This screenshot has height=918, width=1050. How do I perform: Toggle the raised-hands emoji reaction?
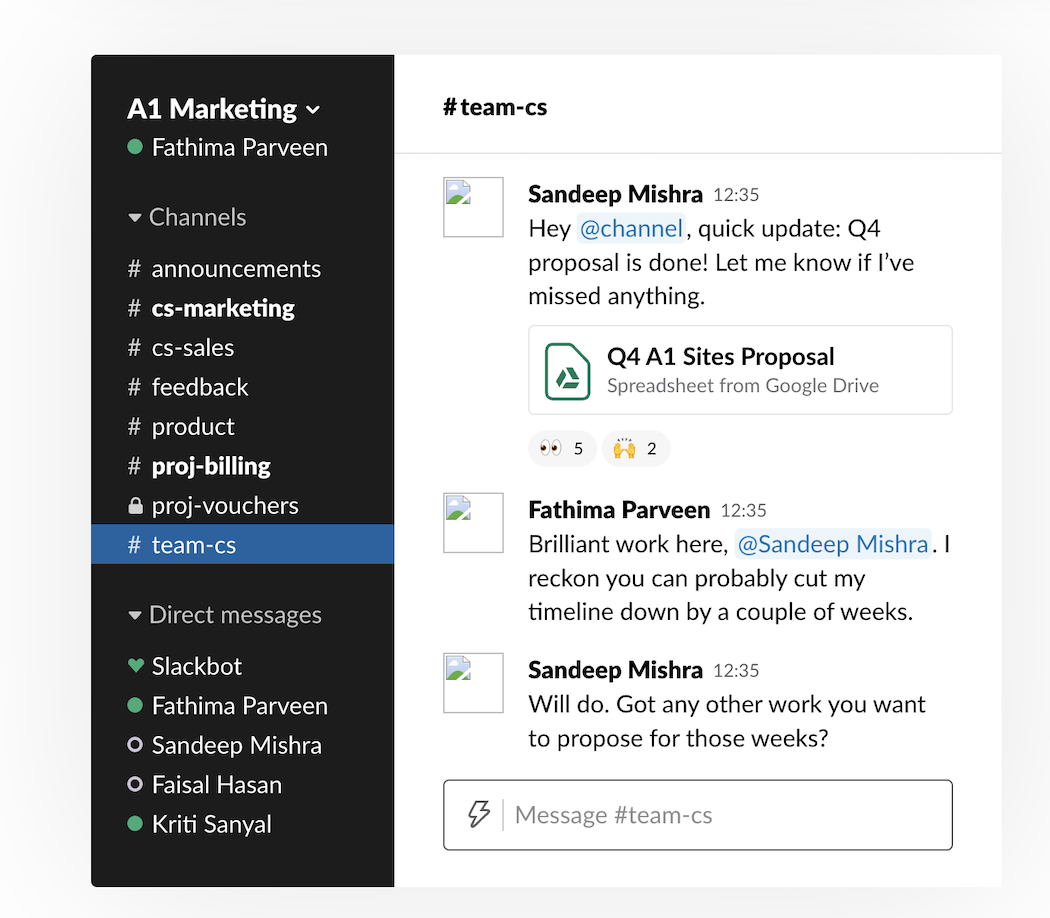pyautogui.click(x=636, y=448)
